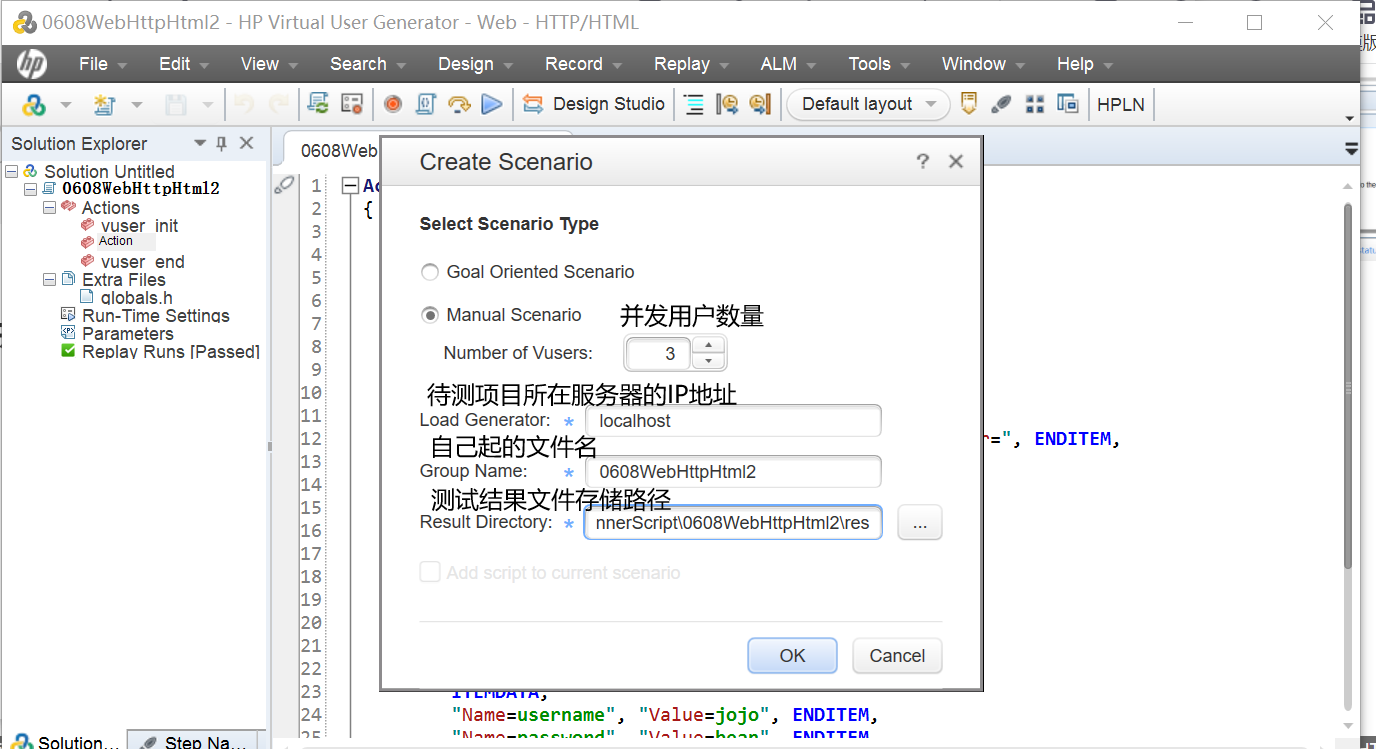Click the HP logo in the menu bar
1376x749 pixels.
click(31, 64)
